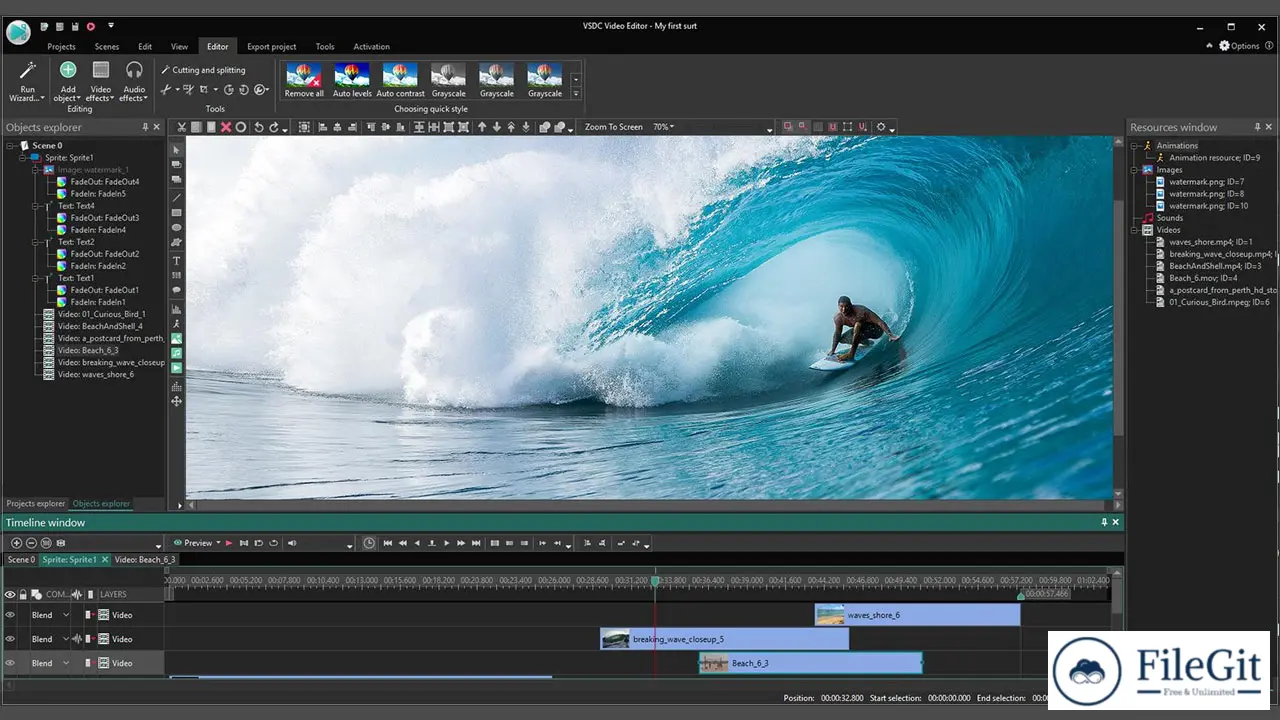The image size is (1280, 720).
Task: Click Zoom To Screen button
Action: tap(614, 127)
